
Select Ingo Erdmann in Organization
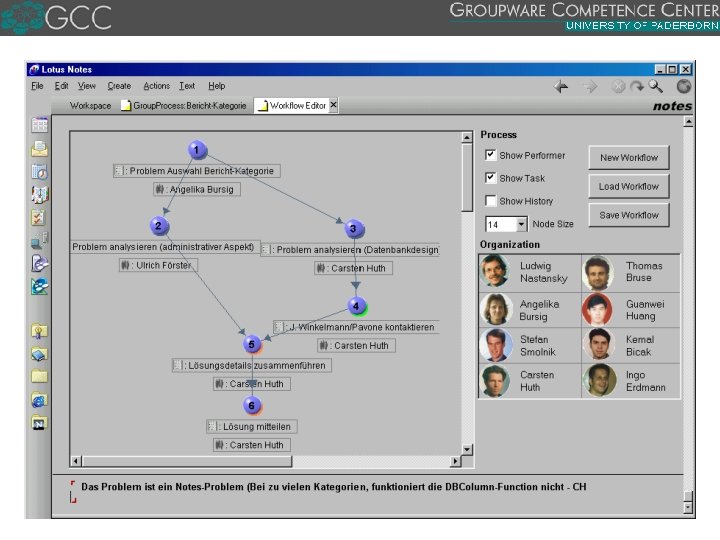pos(630,381)
